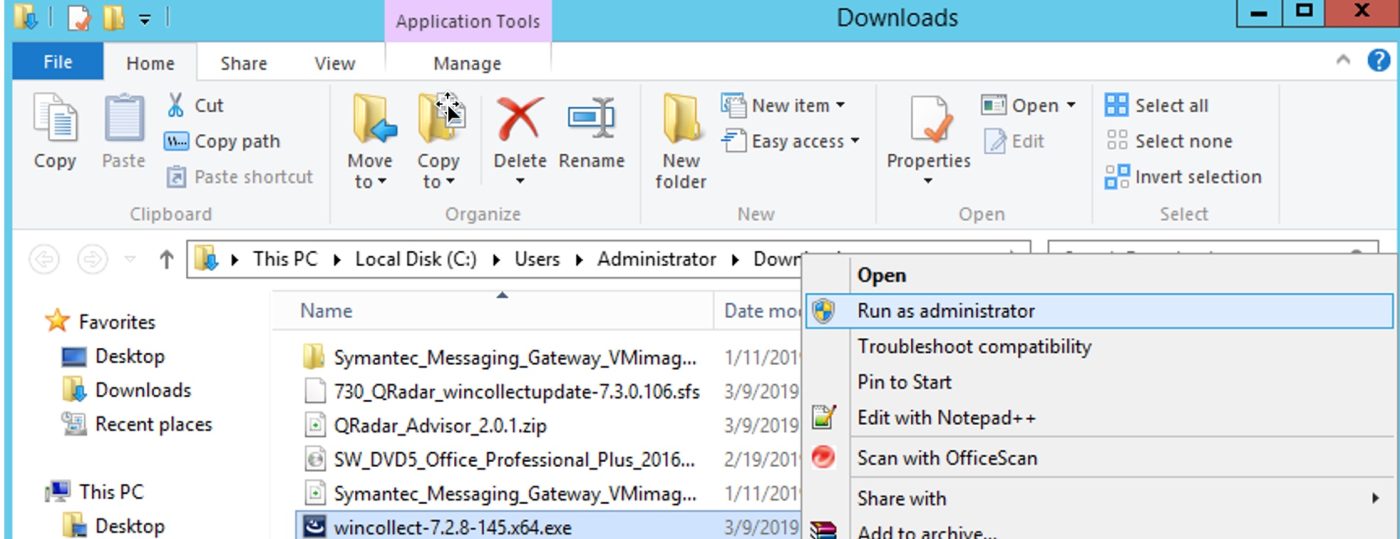The image size is (1400, 539).
Task: Click Administrator in address breadcrumb
Action: (657, 259)
